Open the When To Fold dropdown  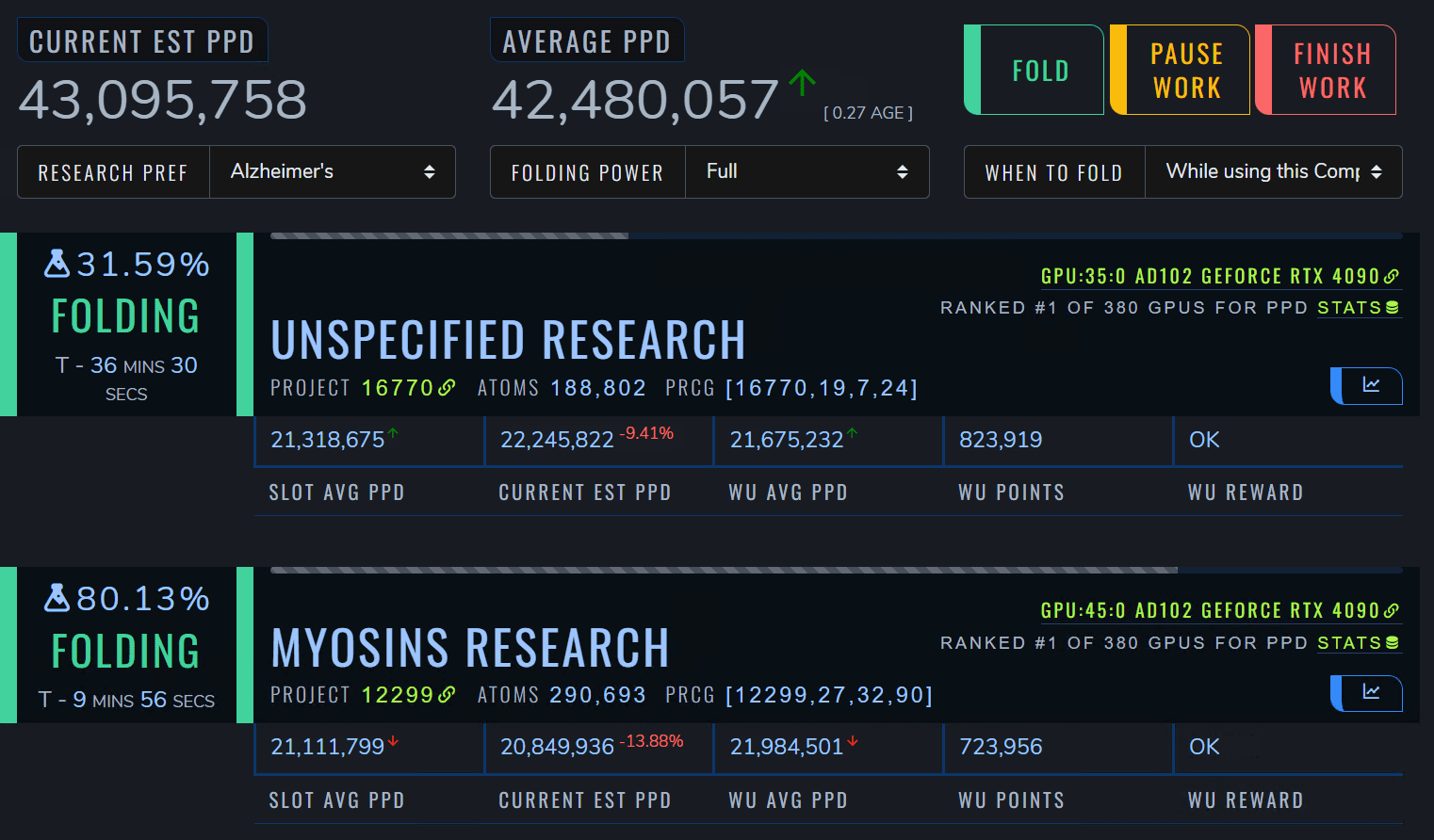[x=1272, y=171]
